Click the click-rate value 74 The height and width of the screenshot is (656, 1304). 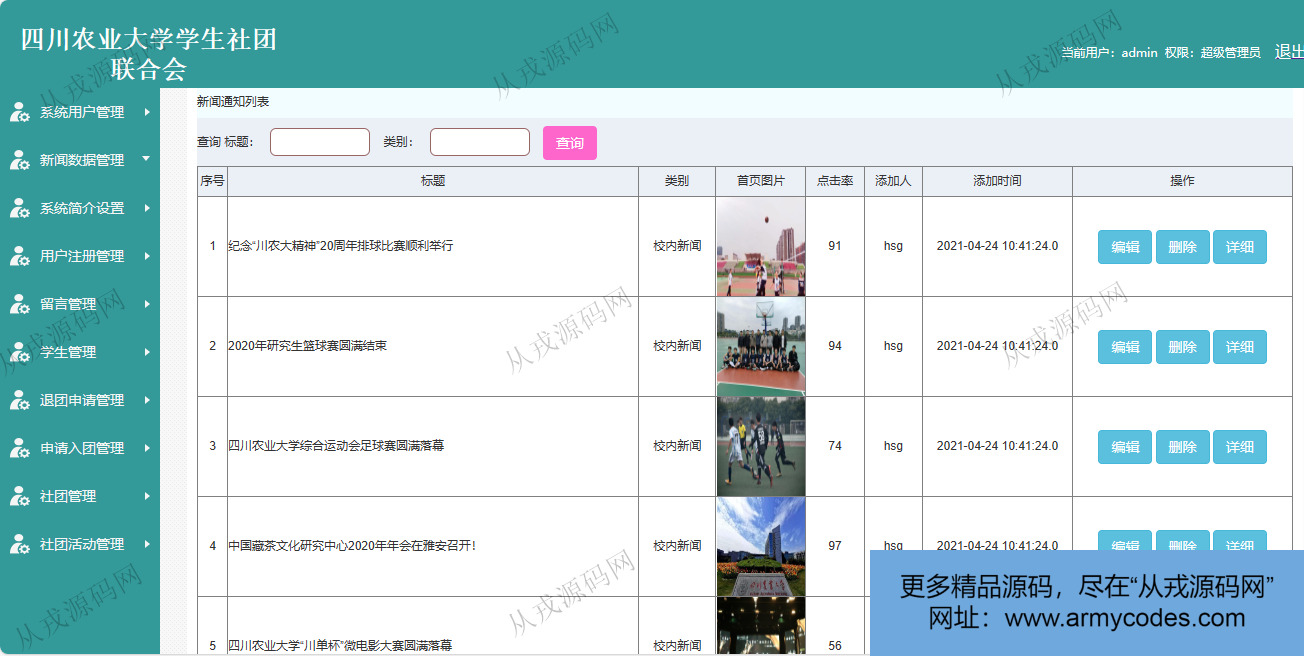[x=835, y=446]
